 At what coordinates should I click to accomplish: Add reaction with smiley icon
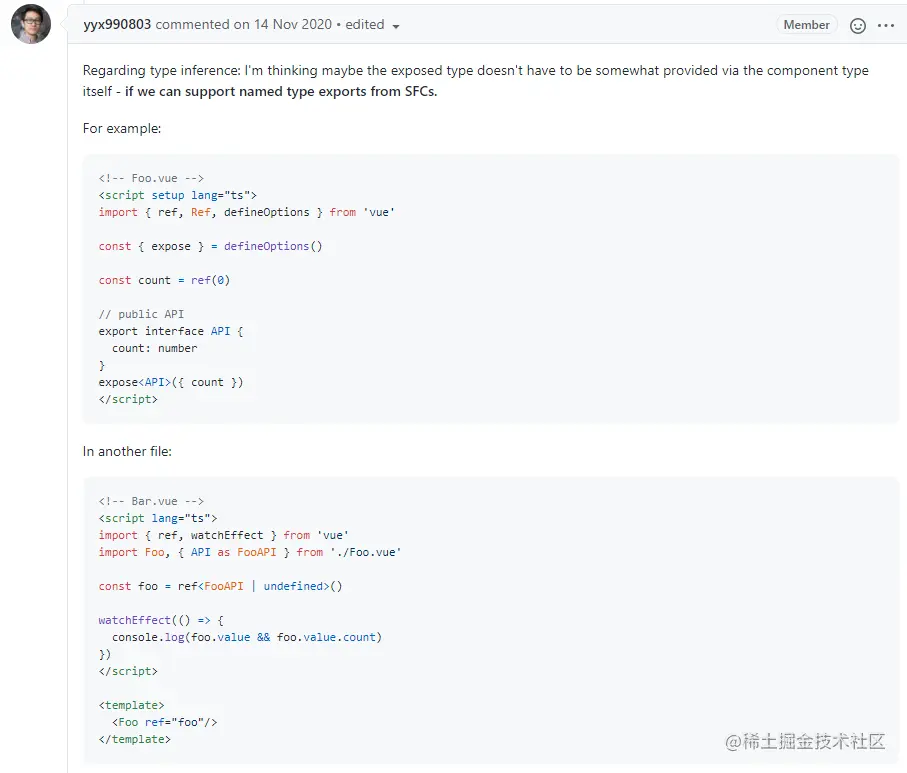(x=858, y=25)
